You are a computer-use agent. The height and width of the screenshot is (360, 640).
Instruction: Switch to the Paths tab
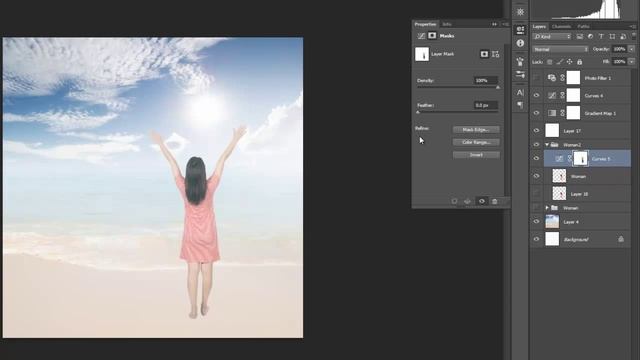pyautogui.click(x=584, y=27)
